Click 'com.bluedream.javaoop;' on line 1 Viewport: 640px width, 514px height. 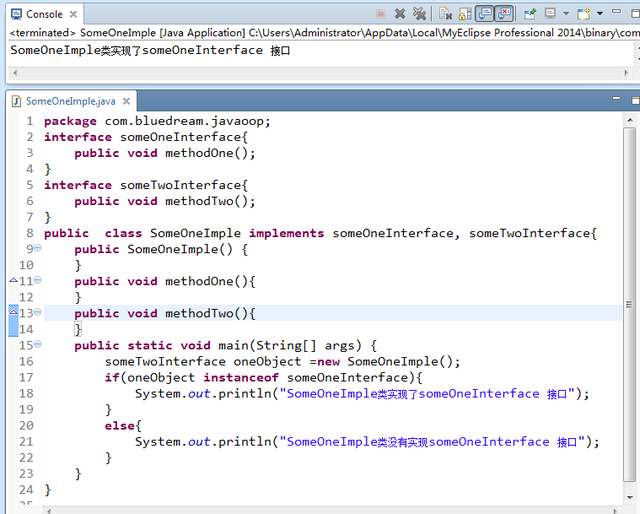point(188,121)
